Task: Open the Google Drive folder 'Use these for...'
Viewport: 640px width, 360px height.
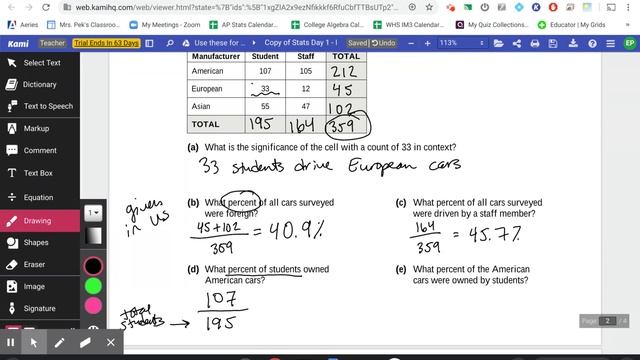Action: 214,43
